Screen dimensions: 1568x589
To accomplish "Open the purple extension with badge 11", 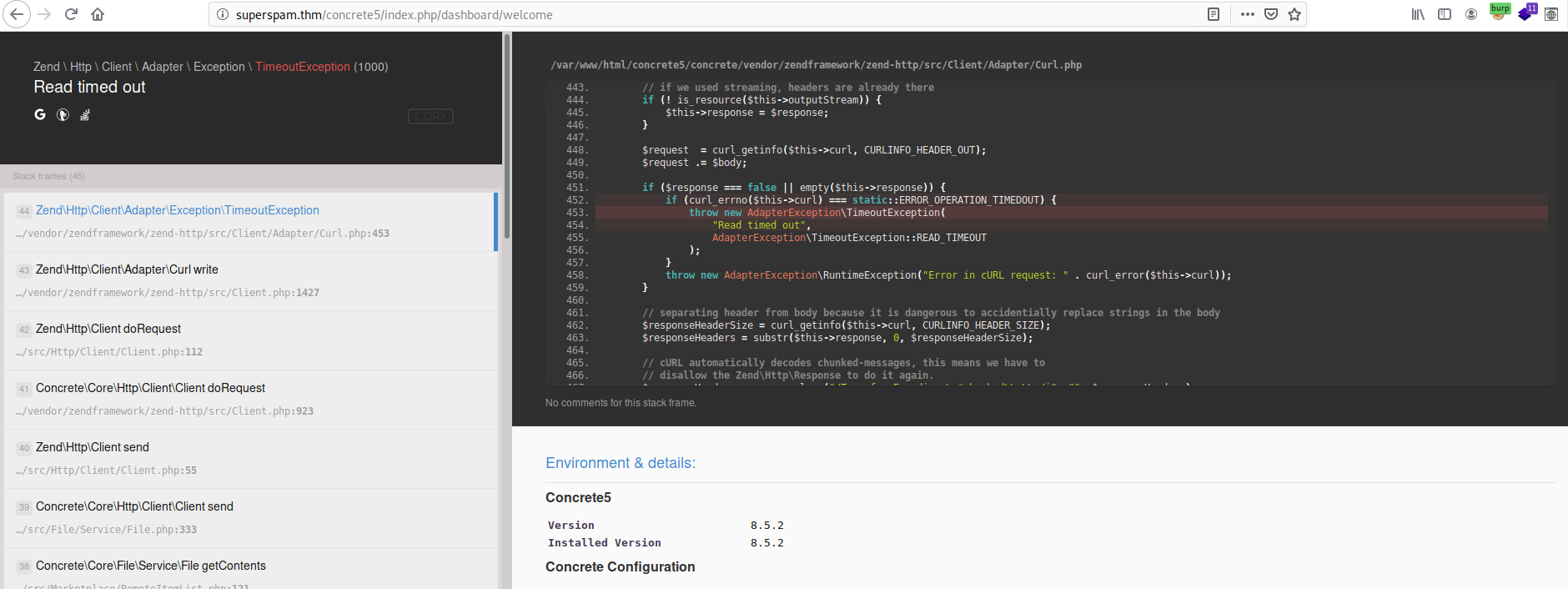I will coord(1527,13).
